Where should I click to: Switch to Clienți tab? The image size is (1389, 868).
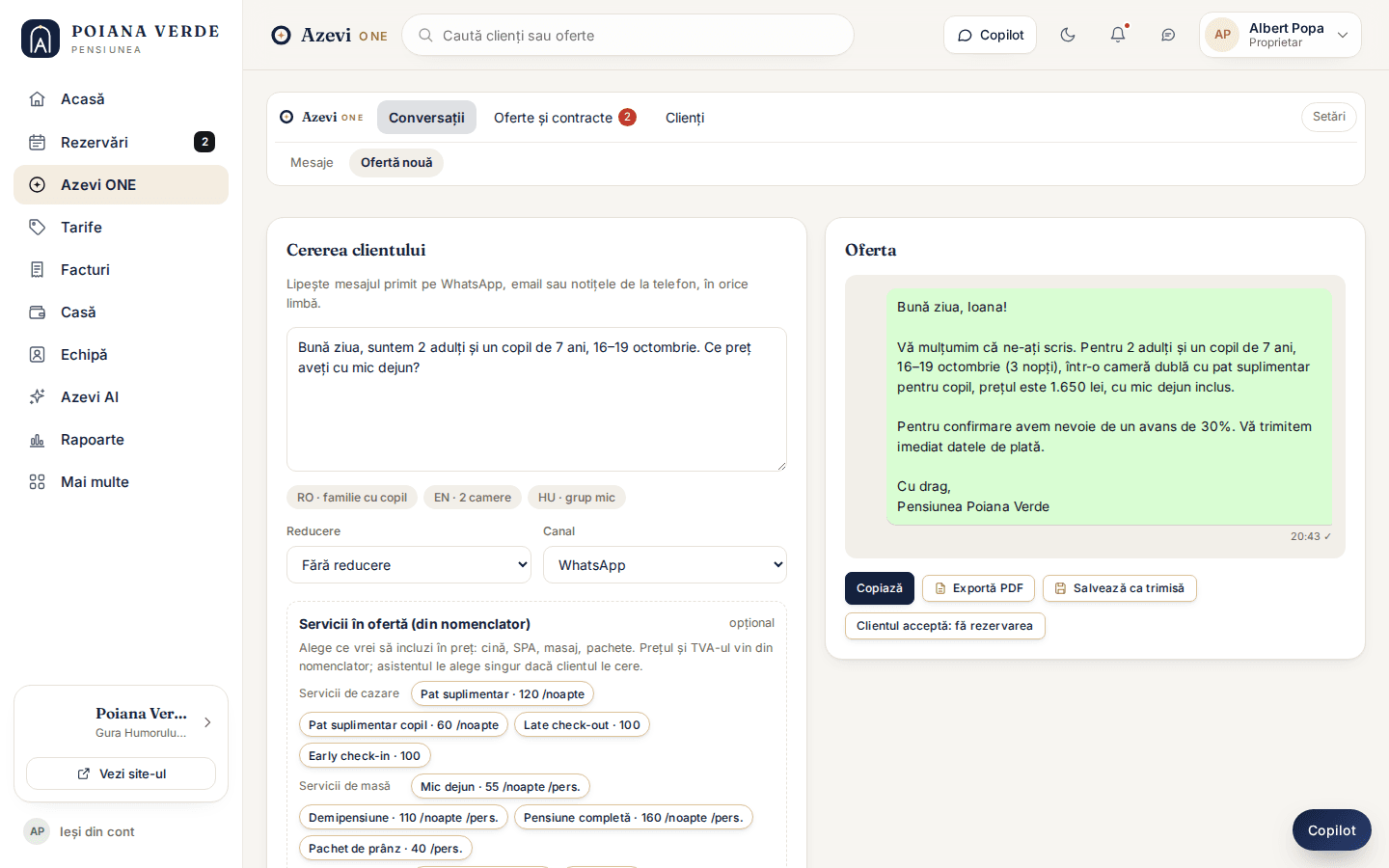click(685, 118)
